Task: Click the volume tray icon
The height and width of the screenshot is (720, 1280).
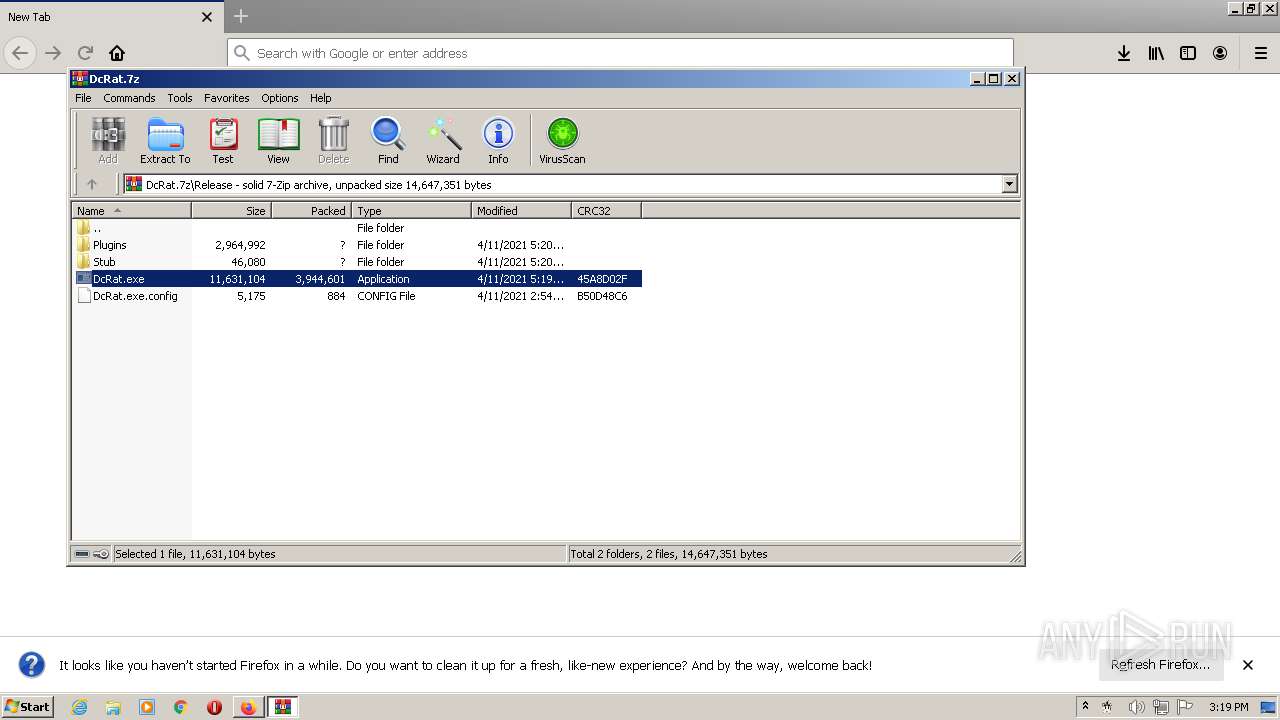Action: (1137, 707)
